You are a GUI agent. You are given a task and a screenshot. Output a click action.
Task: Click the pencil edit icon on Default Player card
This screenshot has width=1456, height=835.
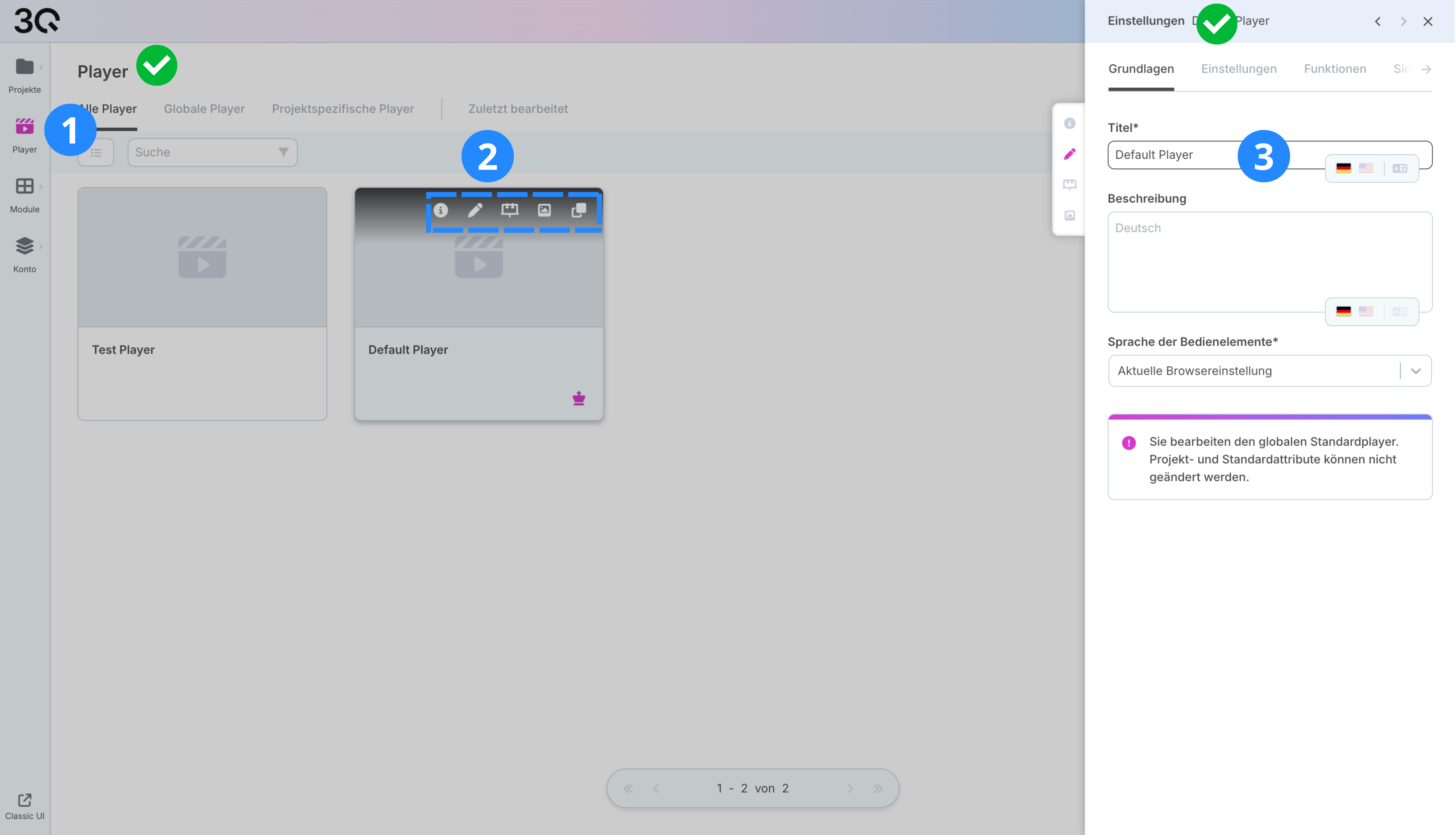[475, 210]
